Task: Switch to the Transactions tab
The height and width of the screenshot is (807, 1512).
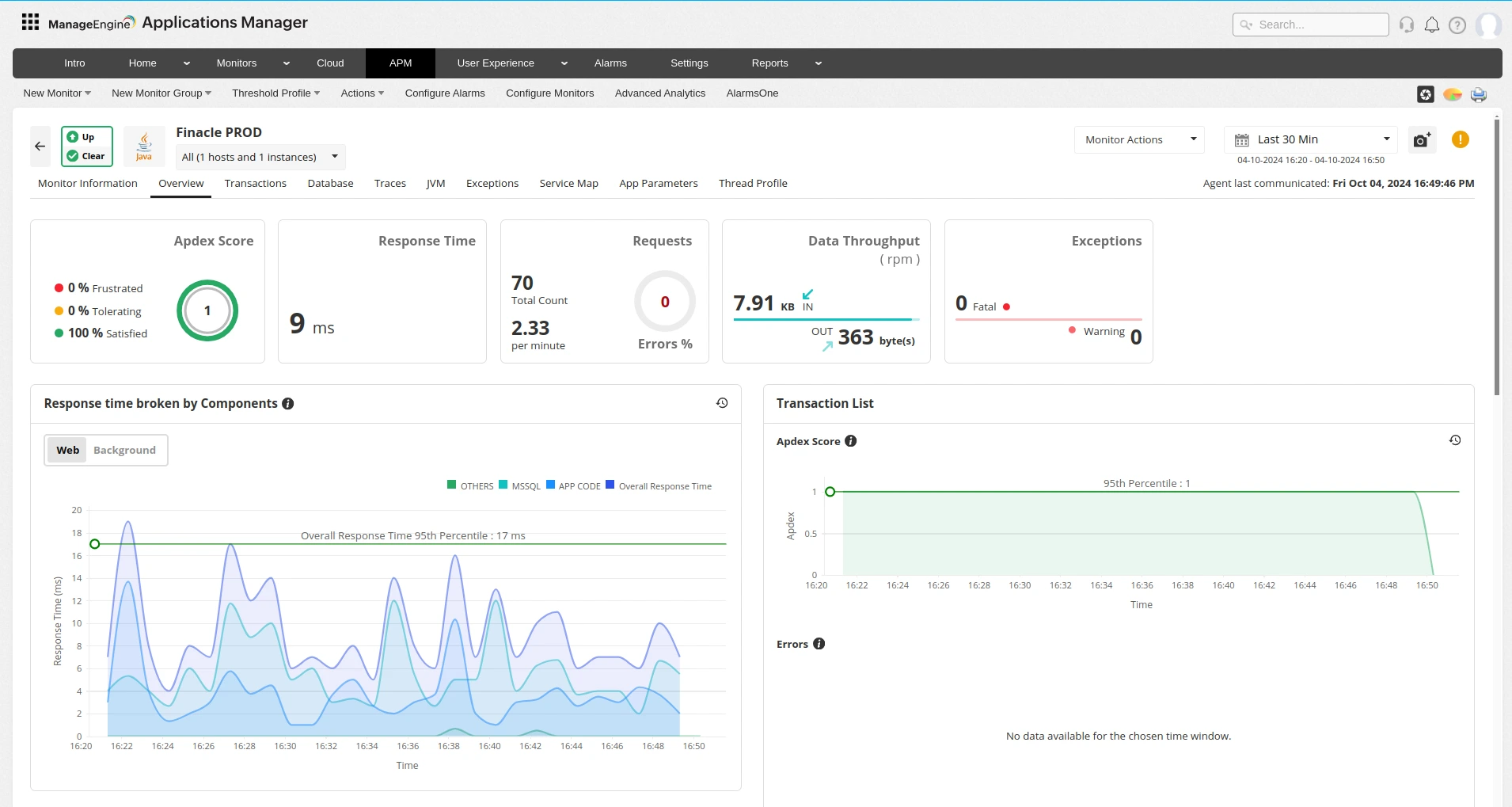Action: click(255, 183)
